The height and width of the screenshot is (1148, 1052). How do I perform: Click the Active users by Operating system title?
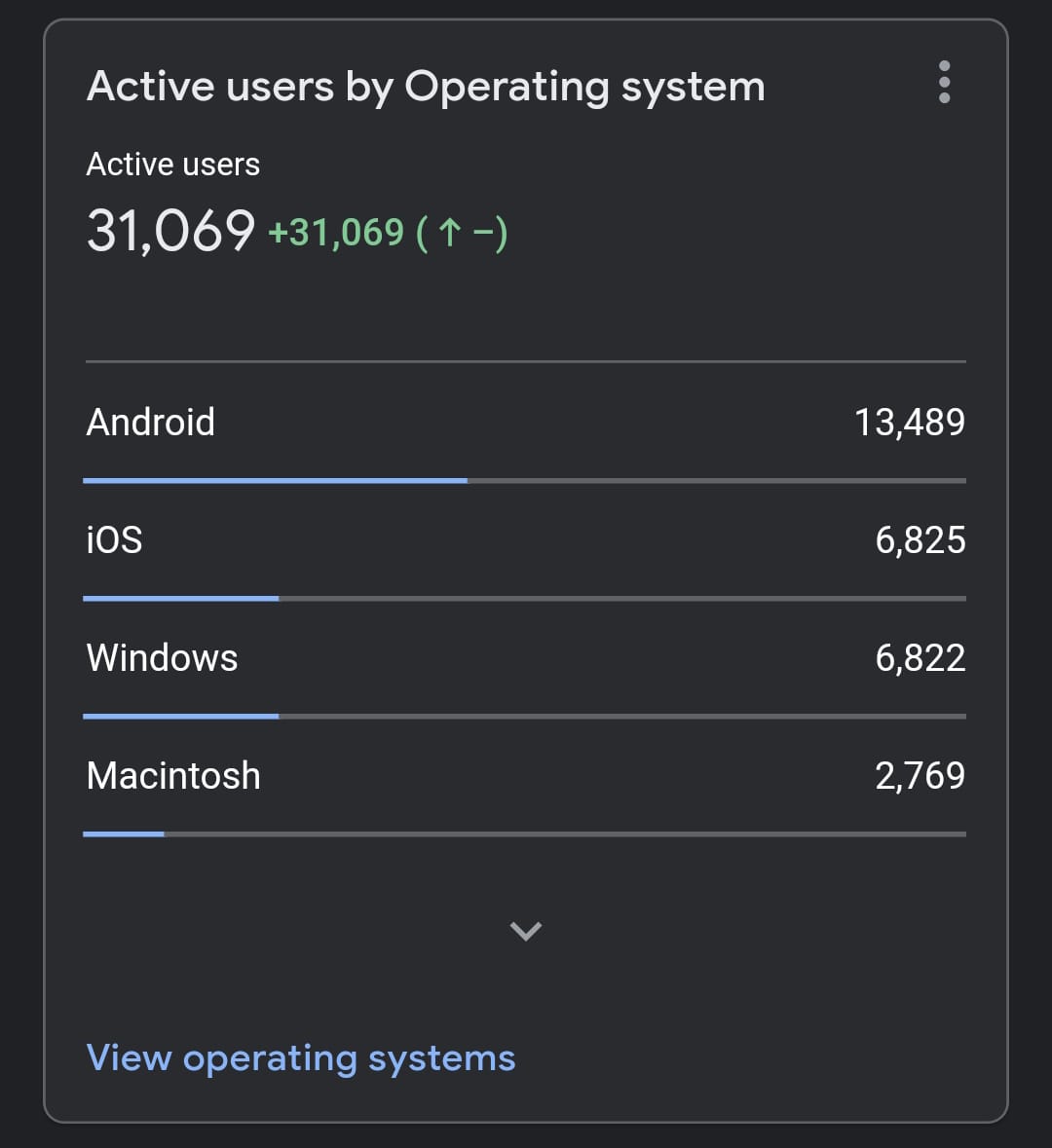click(x=426, y=87)
